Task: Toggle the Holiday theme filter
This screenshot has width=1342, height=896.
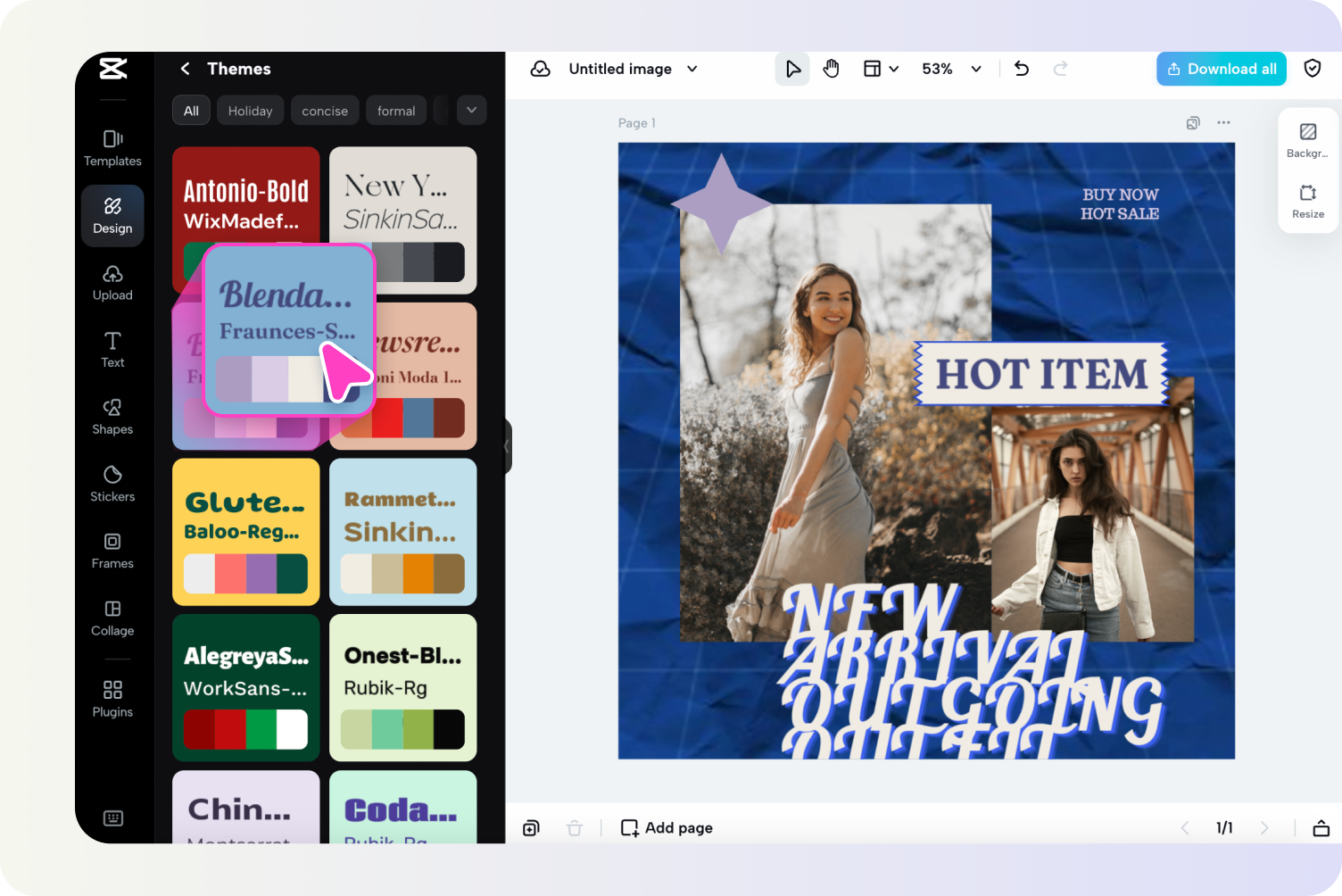Action: point(250,110)
